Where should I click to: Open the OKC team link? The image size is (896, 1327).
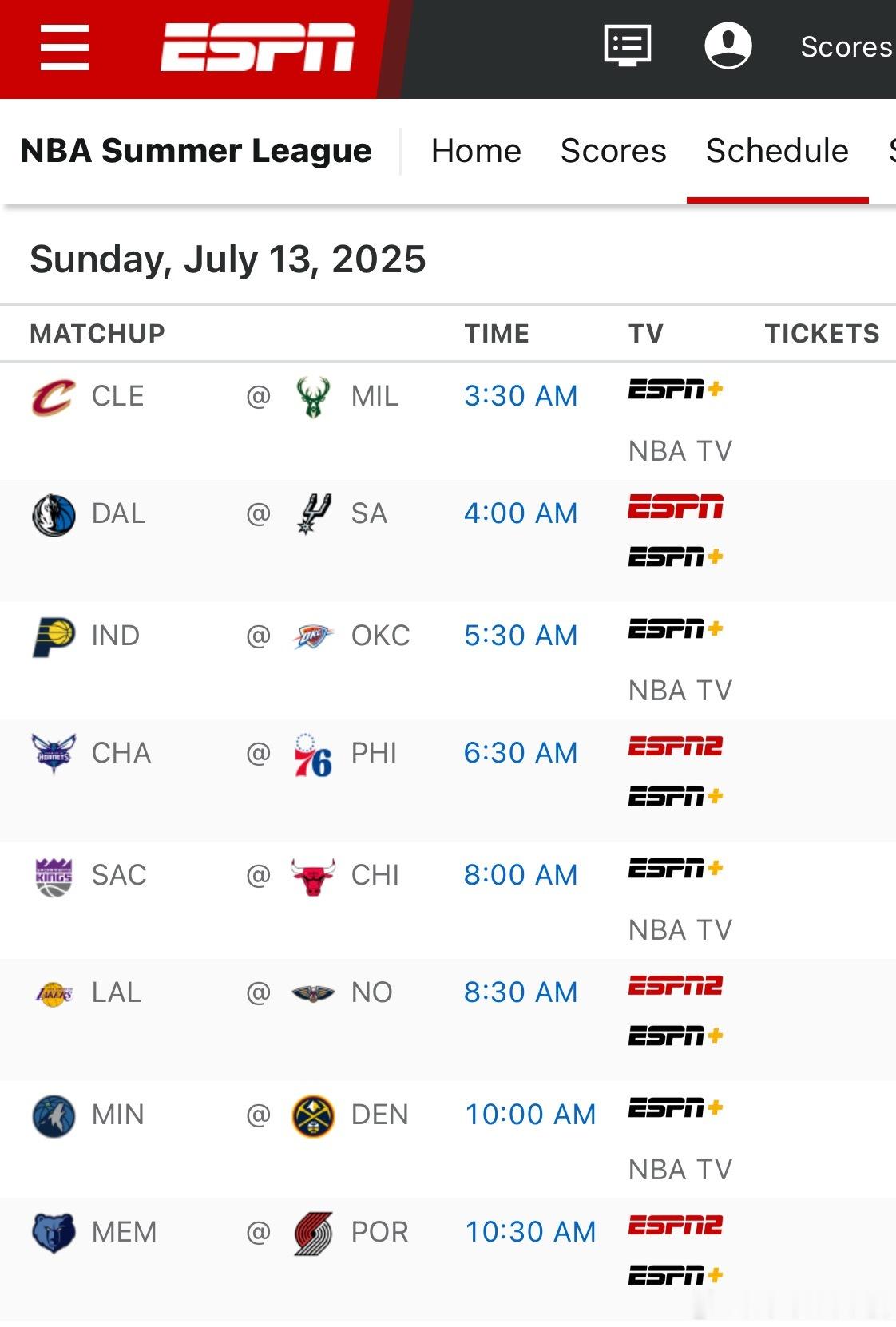pyautogui.click(x=380, y=636)
